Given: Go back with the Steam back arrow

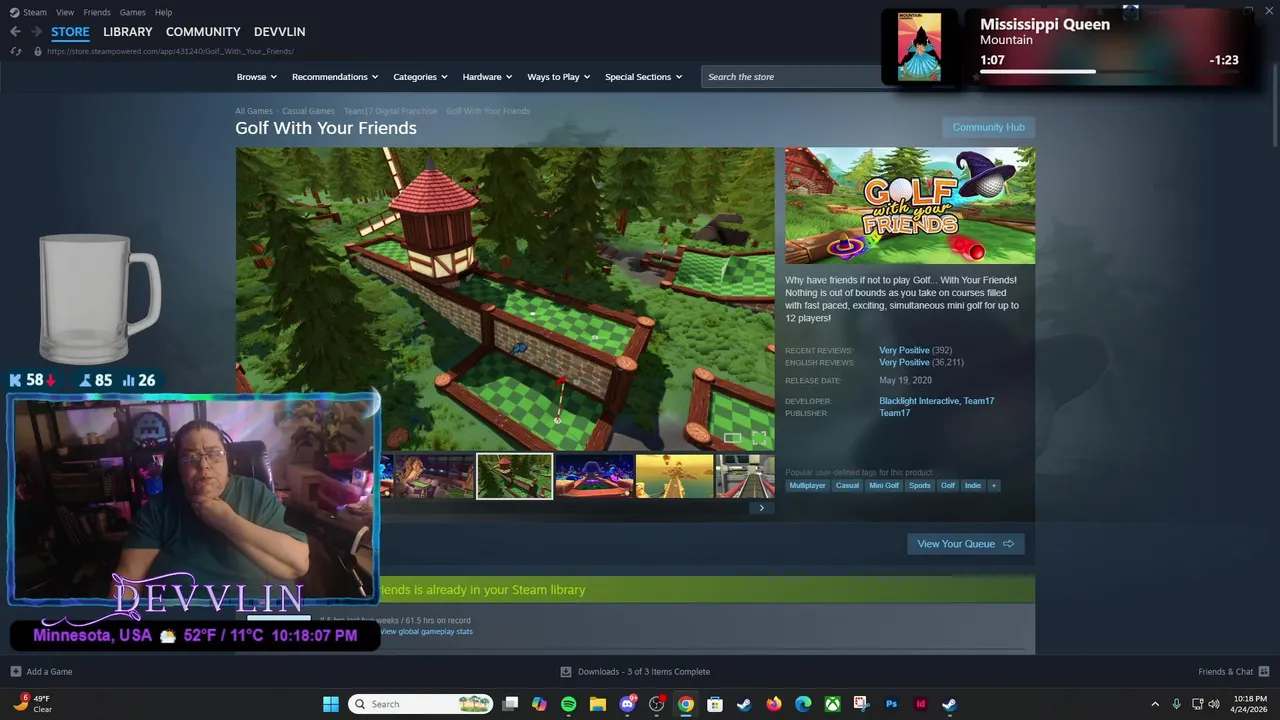Looking at the screenshot, I should pyautogui.click(x=15, y=32).
